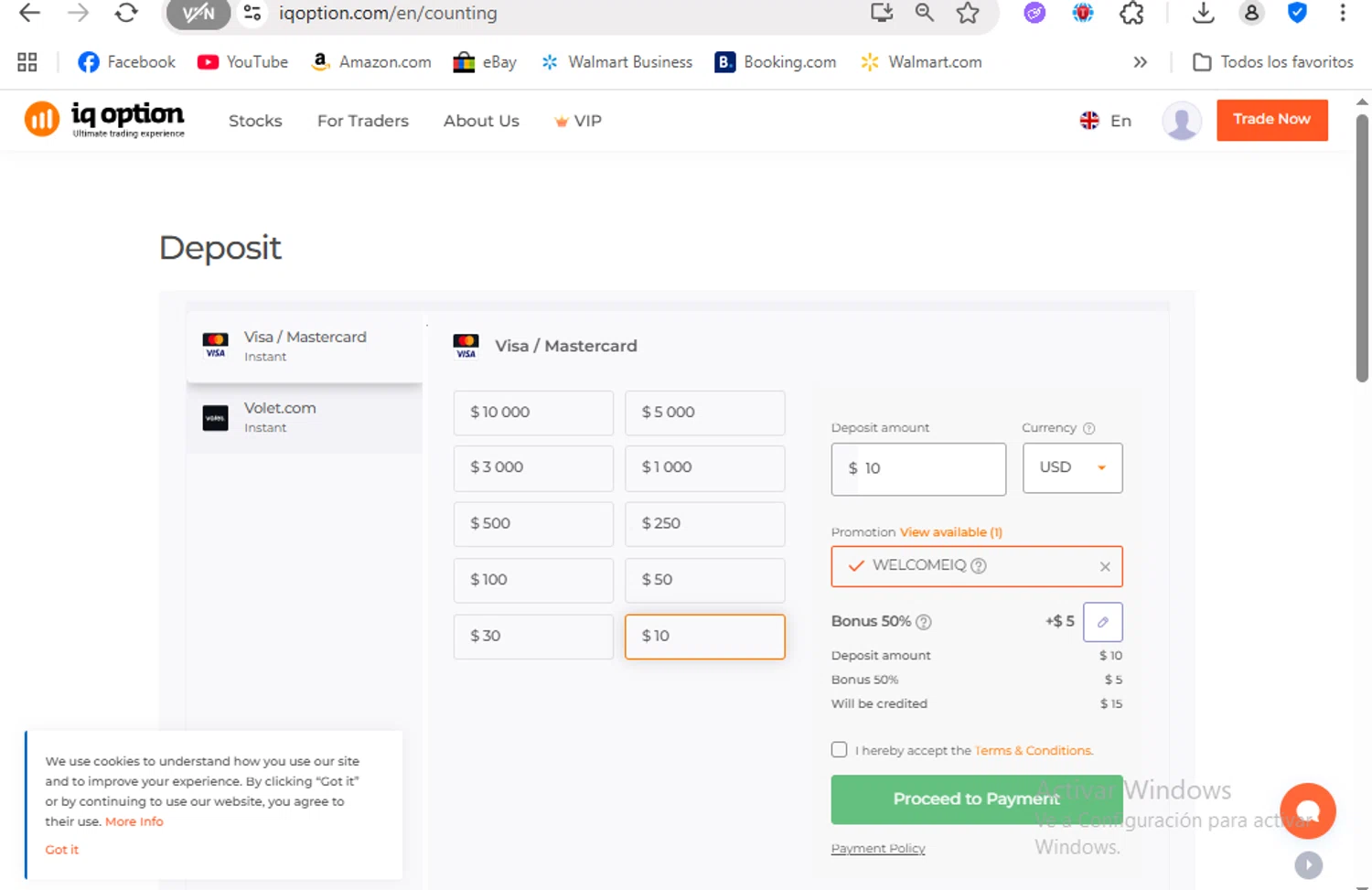Open the VPN badge in the address bar

(x=198, y=14)
